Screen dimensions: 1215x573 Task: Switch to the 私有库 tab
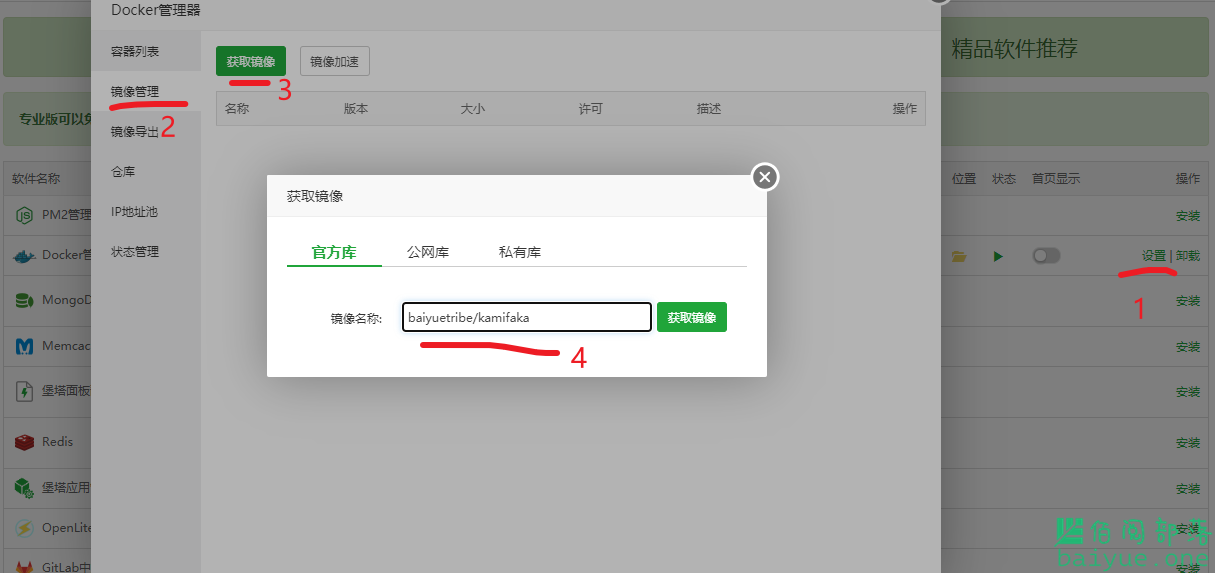(519, 252)
